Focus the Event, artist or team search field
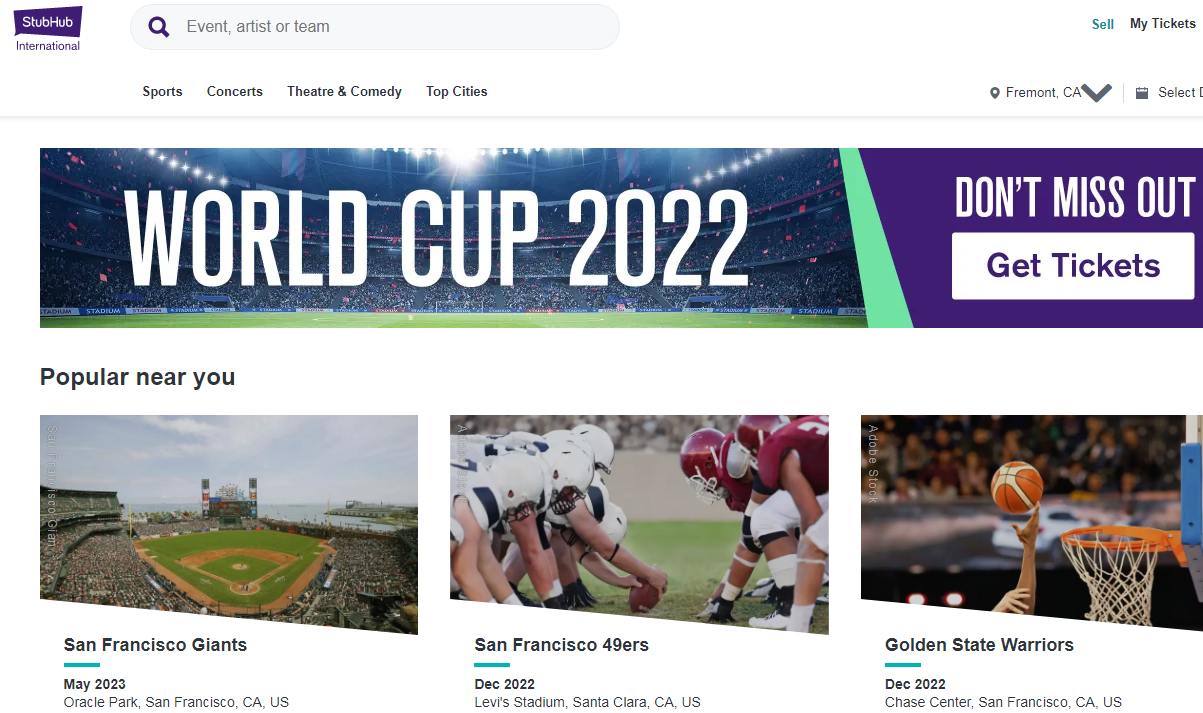 pyautogui.click(x=390, y=27)
